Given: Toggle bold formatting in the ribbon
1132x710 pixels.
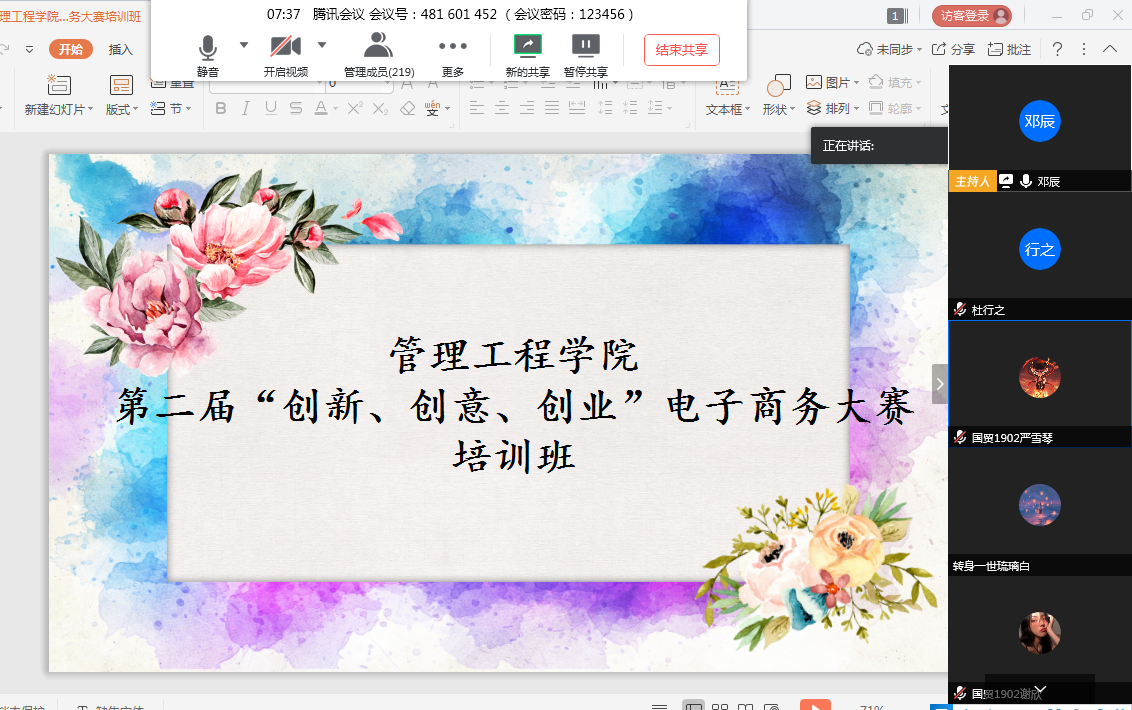Looking at the screenshot, I should [x=221, y=109].
